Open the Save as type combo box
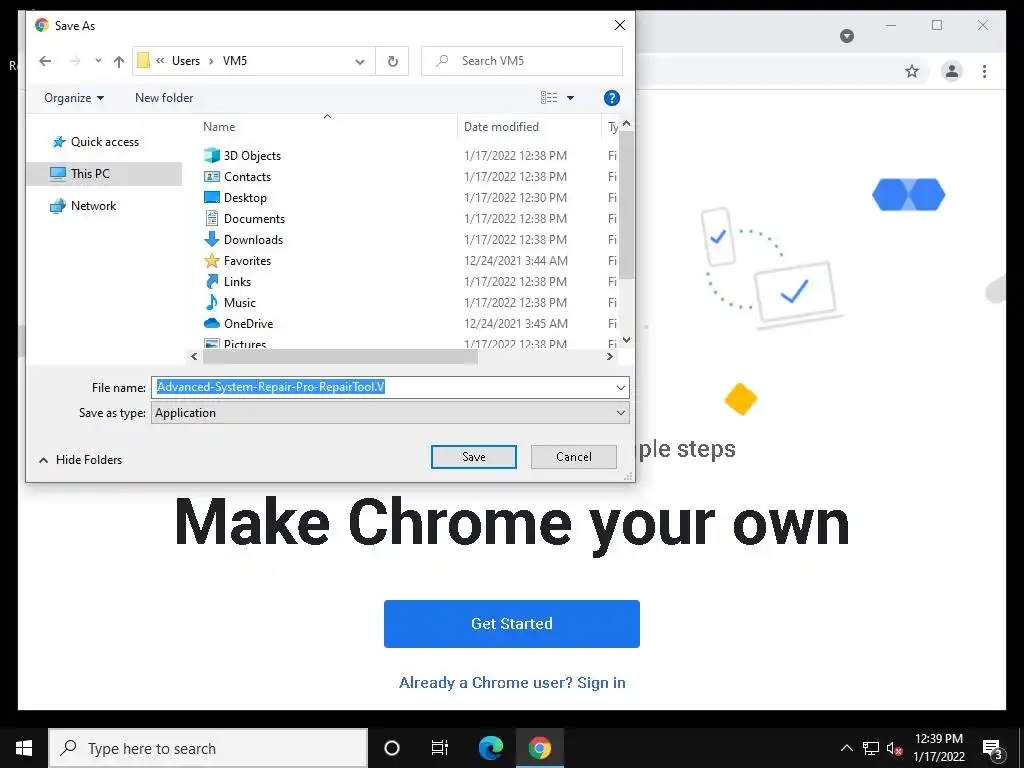Screen dimensions: 1024x768 [x=390, y=413]
